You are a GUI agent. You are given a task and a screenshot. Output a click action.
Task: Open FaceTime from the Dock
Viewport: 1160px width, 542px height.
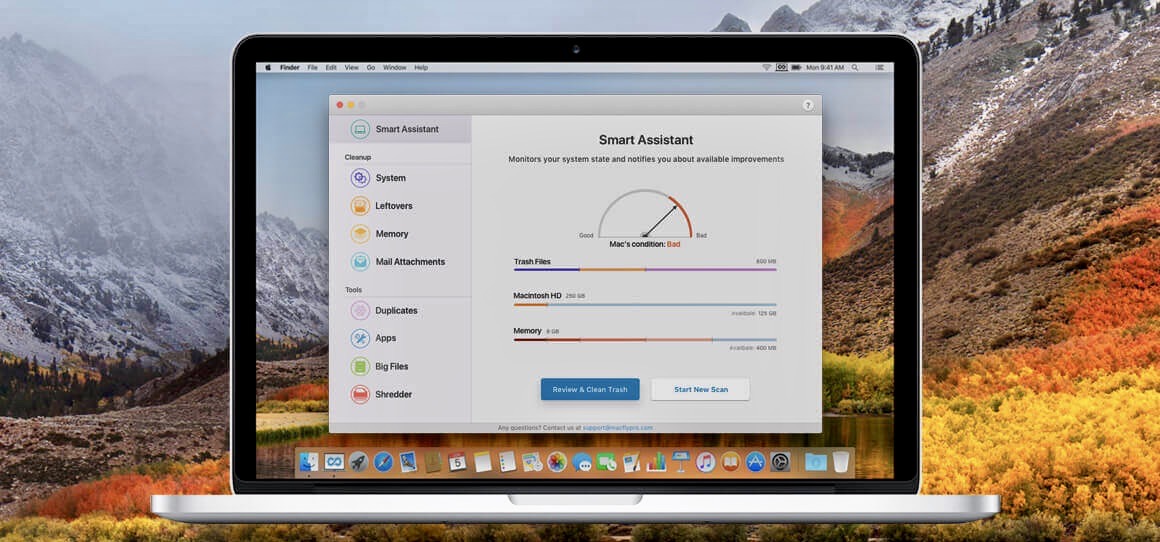pos(607,462)
